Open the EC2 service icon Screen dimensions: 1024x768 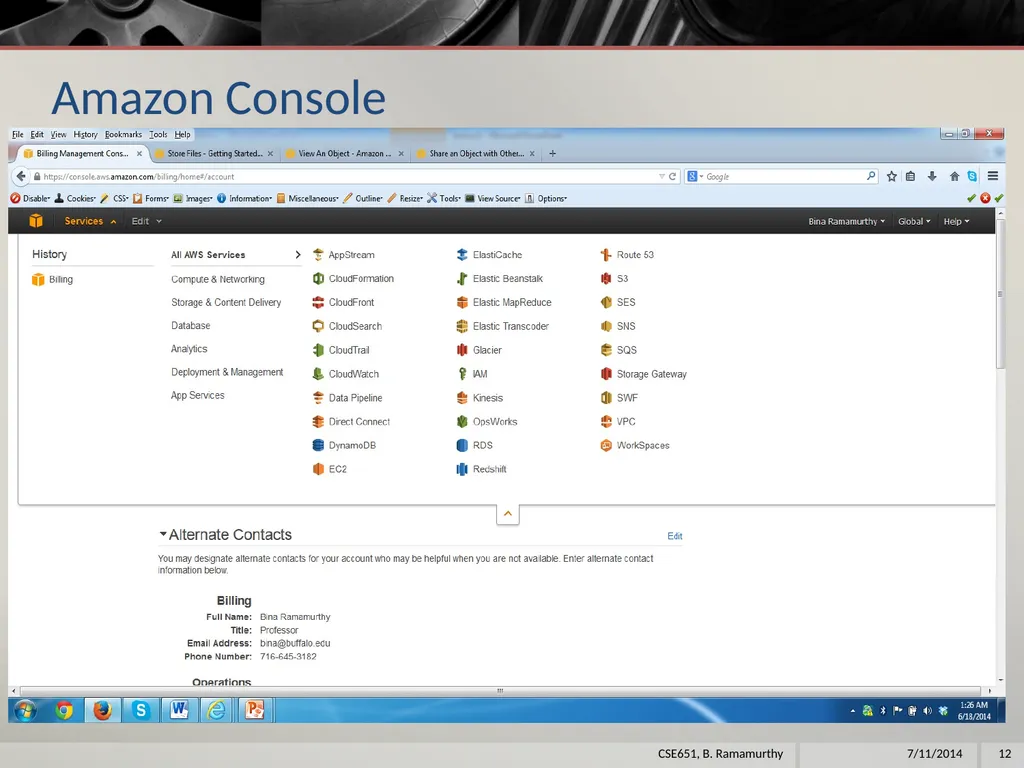pyautogui.click(x=318, y=469)
